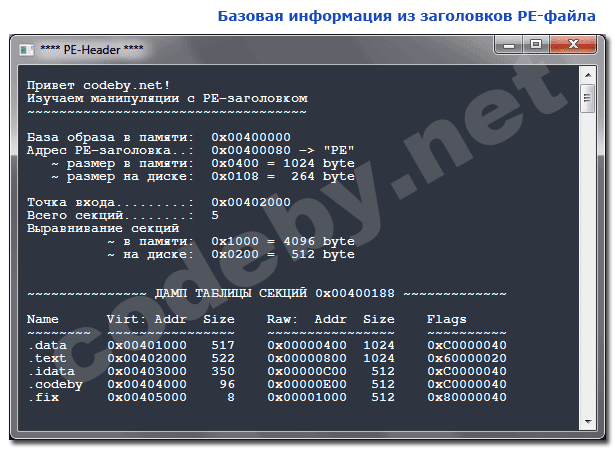Click virtual size 517
The width and height of the screenshot is (615, 452).
(x=223, y=345)
